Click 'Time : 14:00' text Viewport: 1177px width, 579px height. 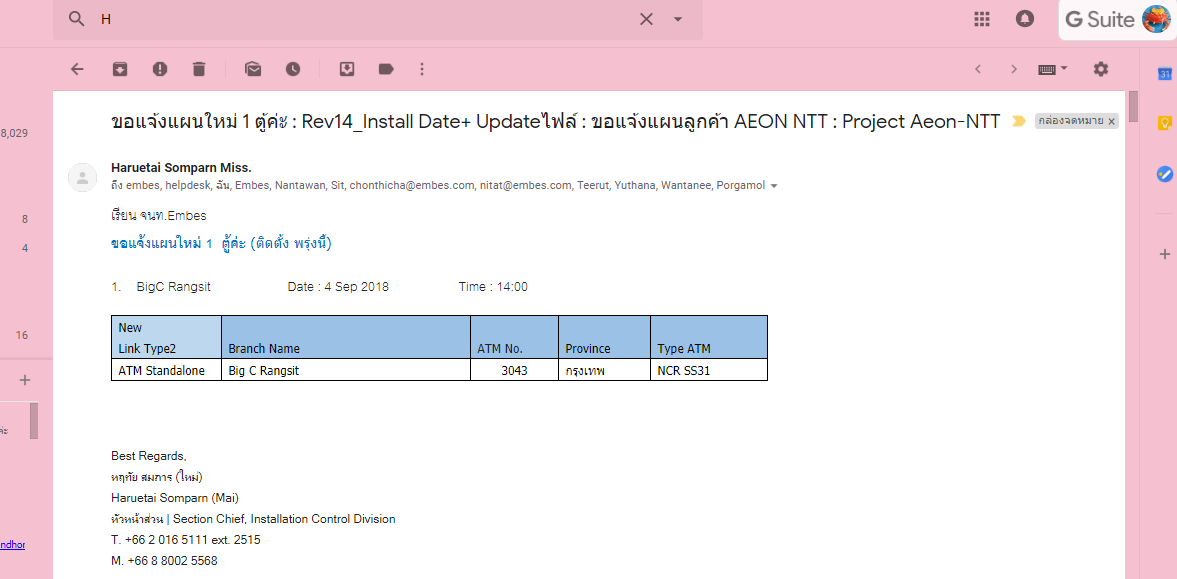493,287
